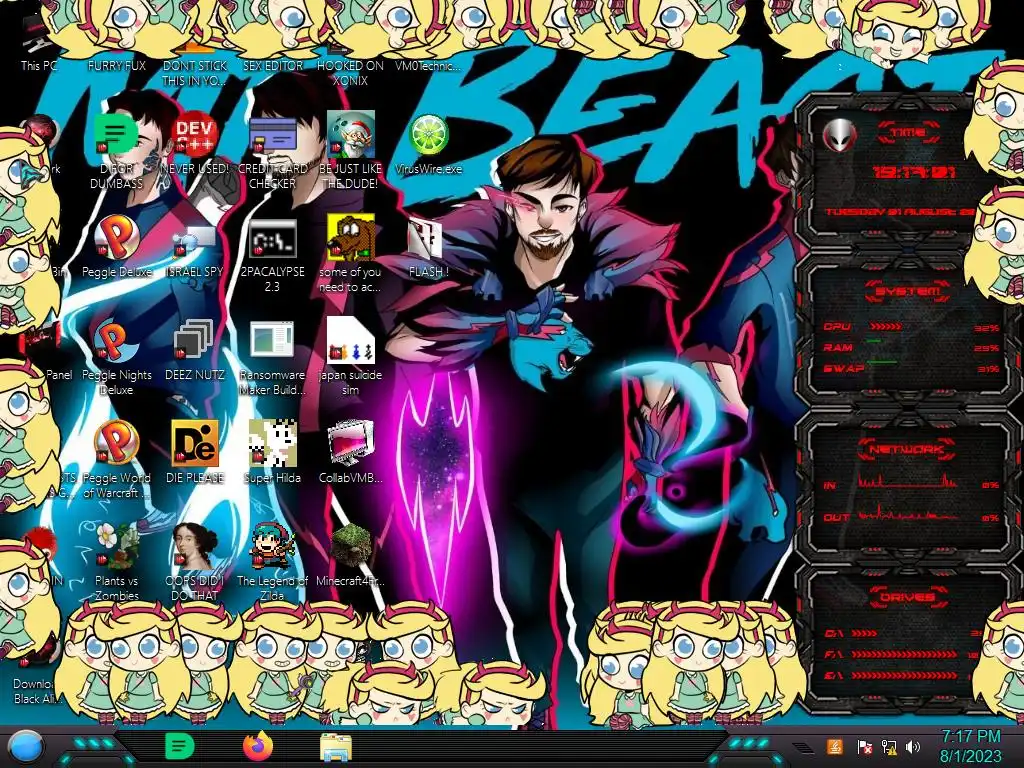The height and width of the screenshot is (768, 1024).
Task: Select the 'This PC' desktop label
Action: click(x=39, y=66)
